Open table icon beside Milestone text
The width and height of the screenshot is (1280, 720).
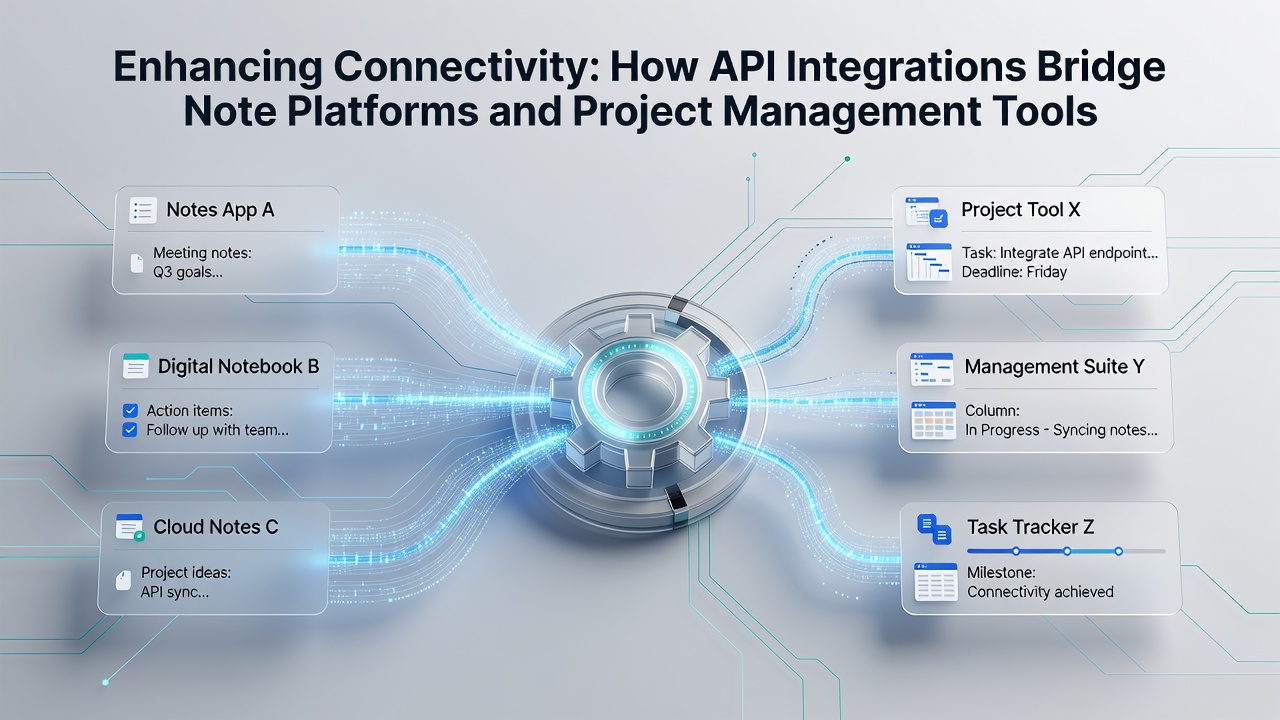936,582
